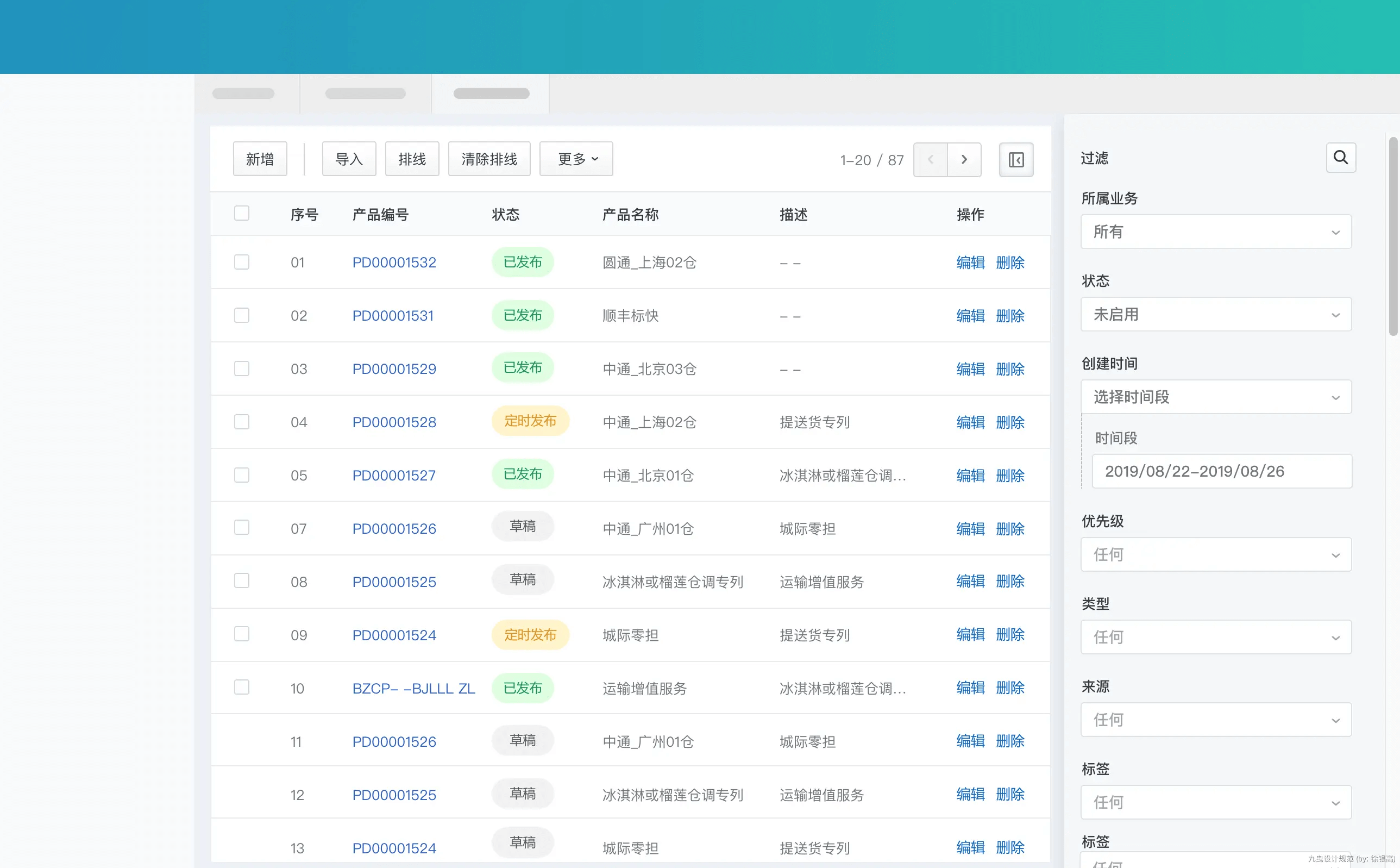Switch to the first placeholder tab
This screenshot has width=1400, height=868.
click(x=247, y=93)
